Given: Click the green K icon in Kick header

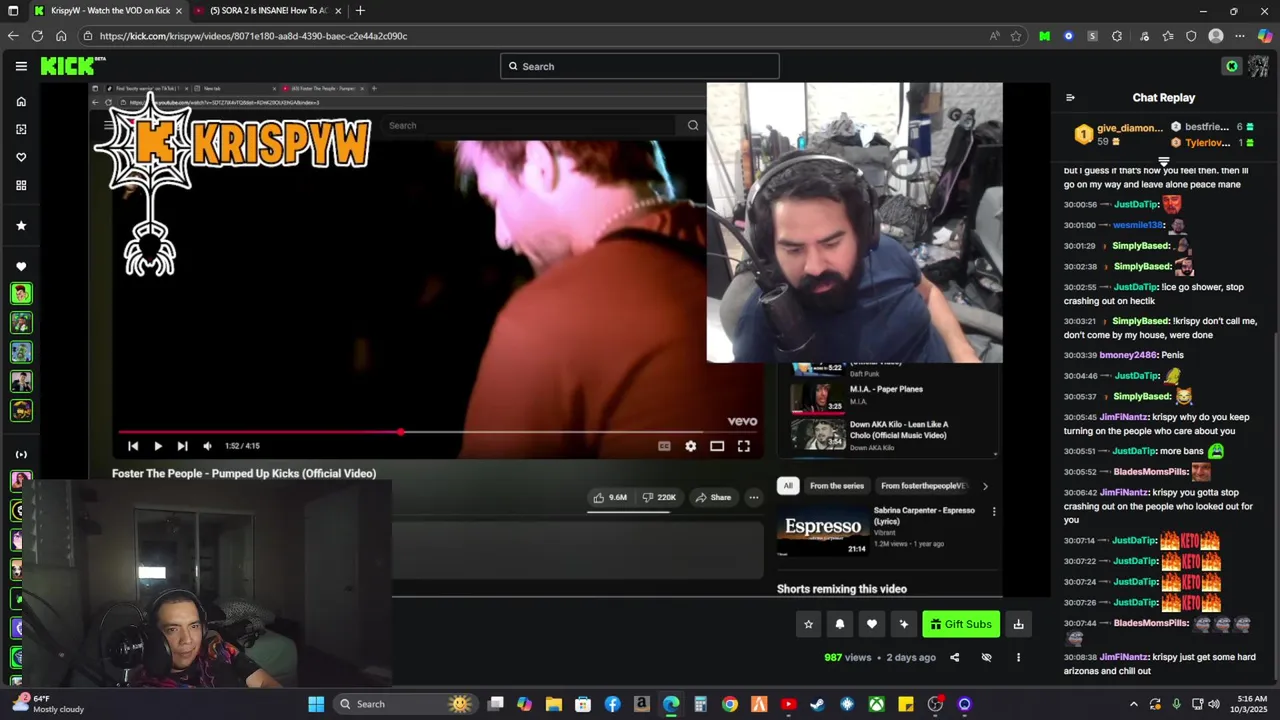Looking at the screenshot, I should [x=1232, y=66].
